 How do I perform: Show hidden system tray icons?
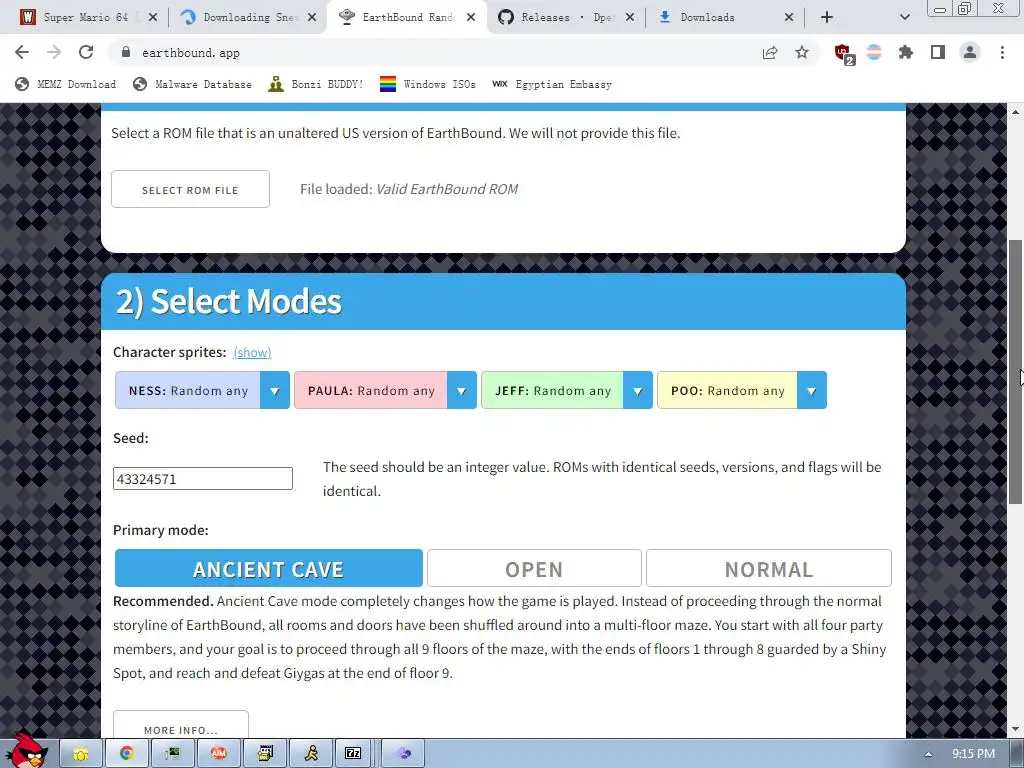(x=929, y=754)
